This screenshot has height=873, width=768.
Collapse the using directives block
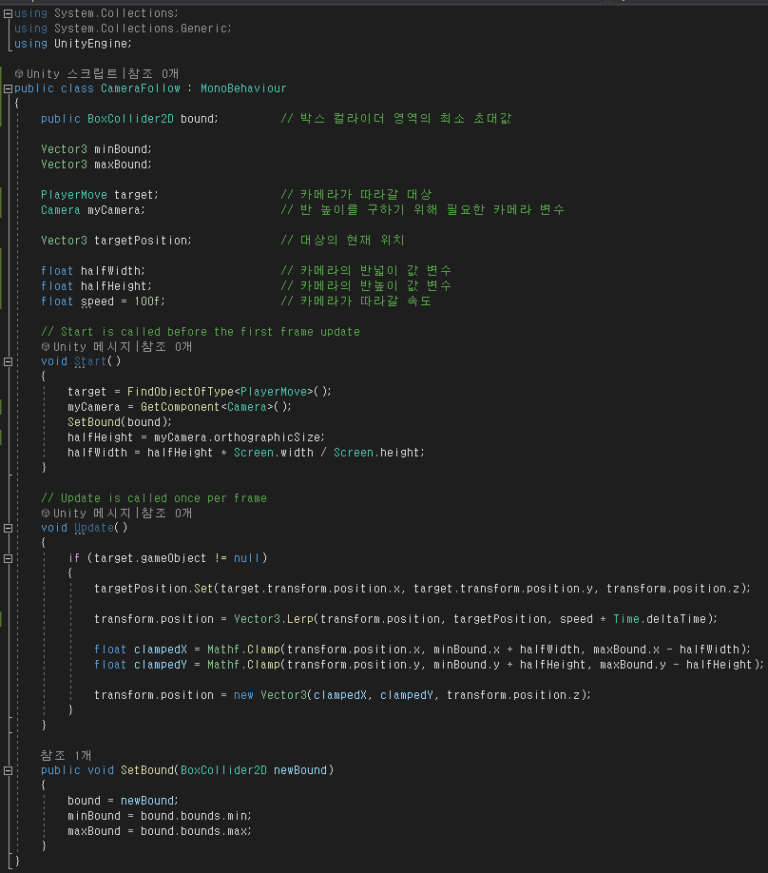click(x=8, y=13)
